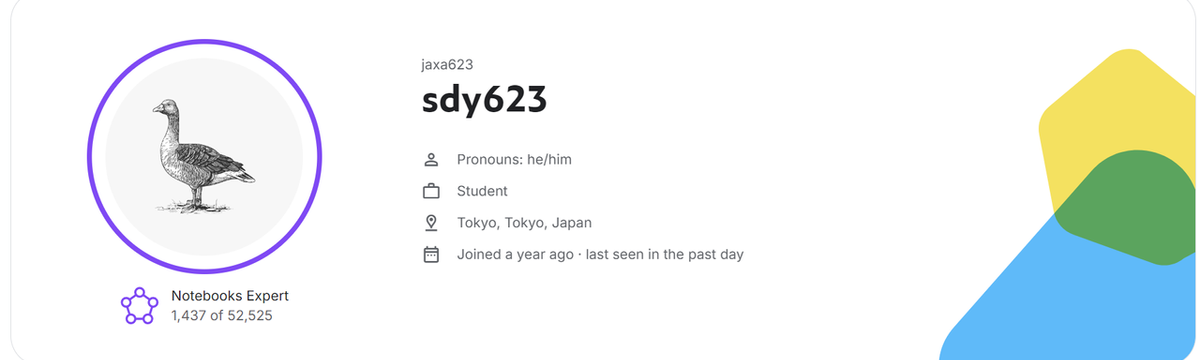The height and width of the screenshot is (360, 1200).
Task: Click the green overlapping banner shape
Action: [x=1130, y=210]
